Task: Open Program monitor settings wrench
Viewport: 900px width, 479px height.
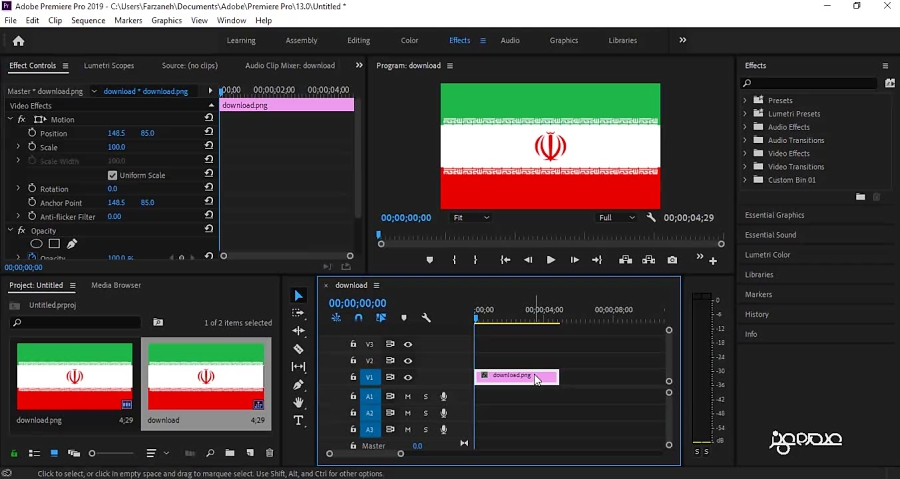Action: coord(651,217)
